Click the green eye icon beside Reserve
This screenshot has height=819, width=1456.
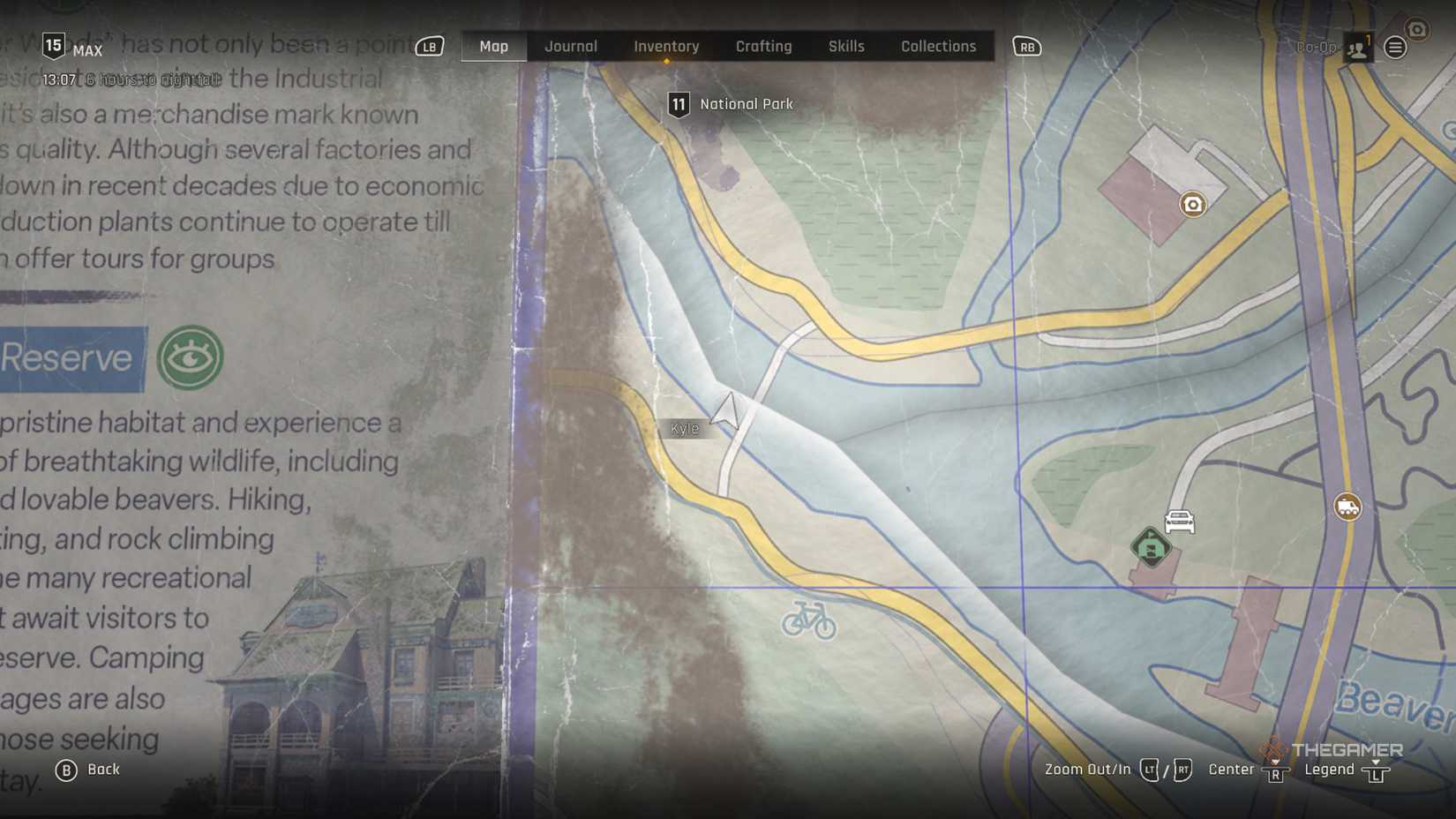point(190,357)
